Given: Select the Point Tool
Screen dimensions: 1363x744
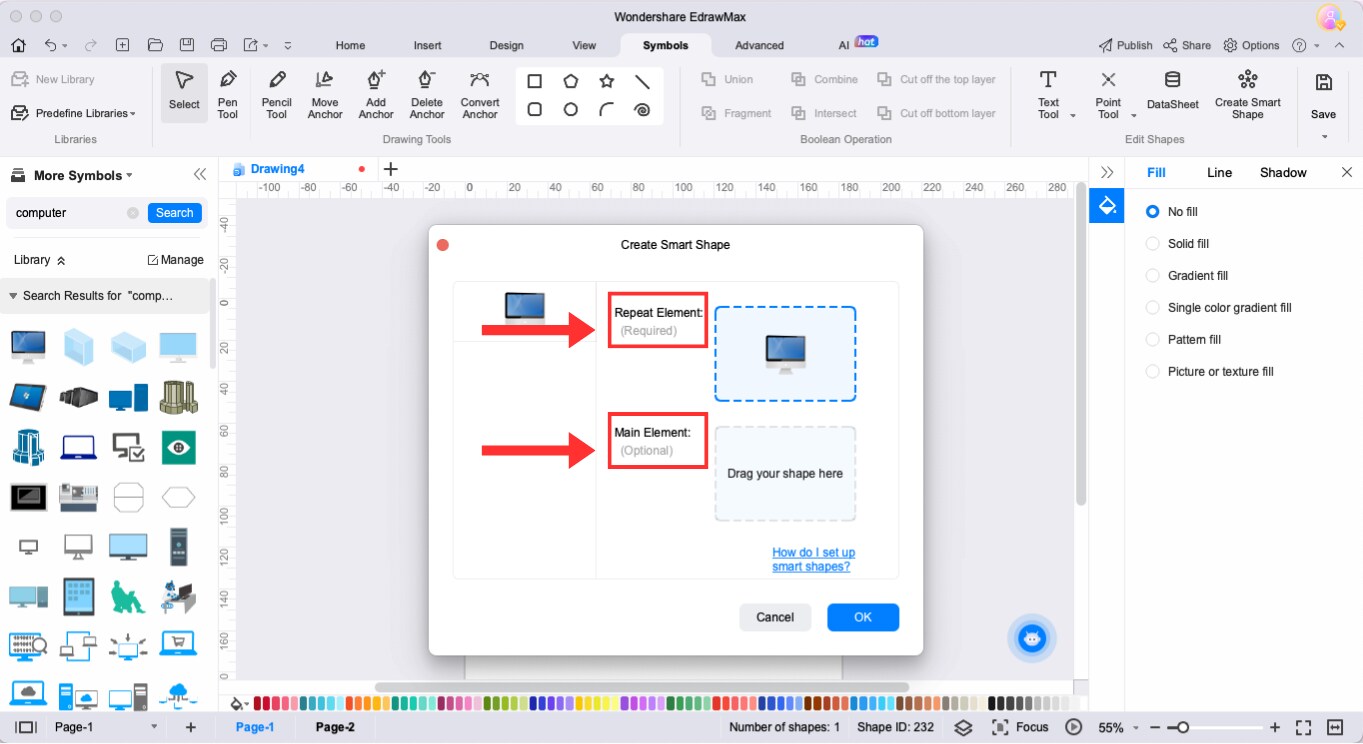Looking at the screenshot, I should click(1108, 94).
